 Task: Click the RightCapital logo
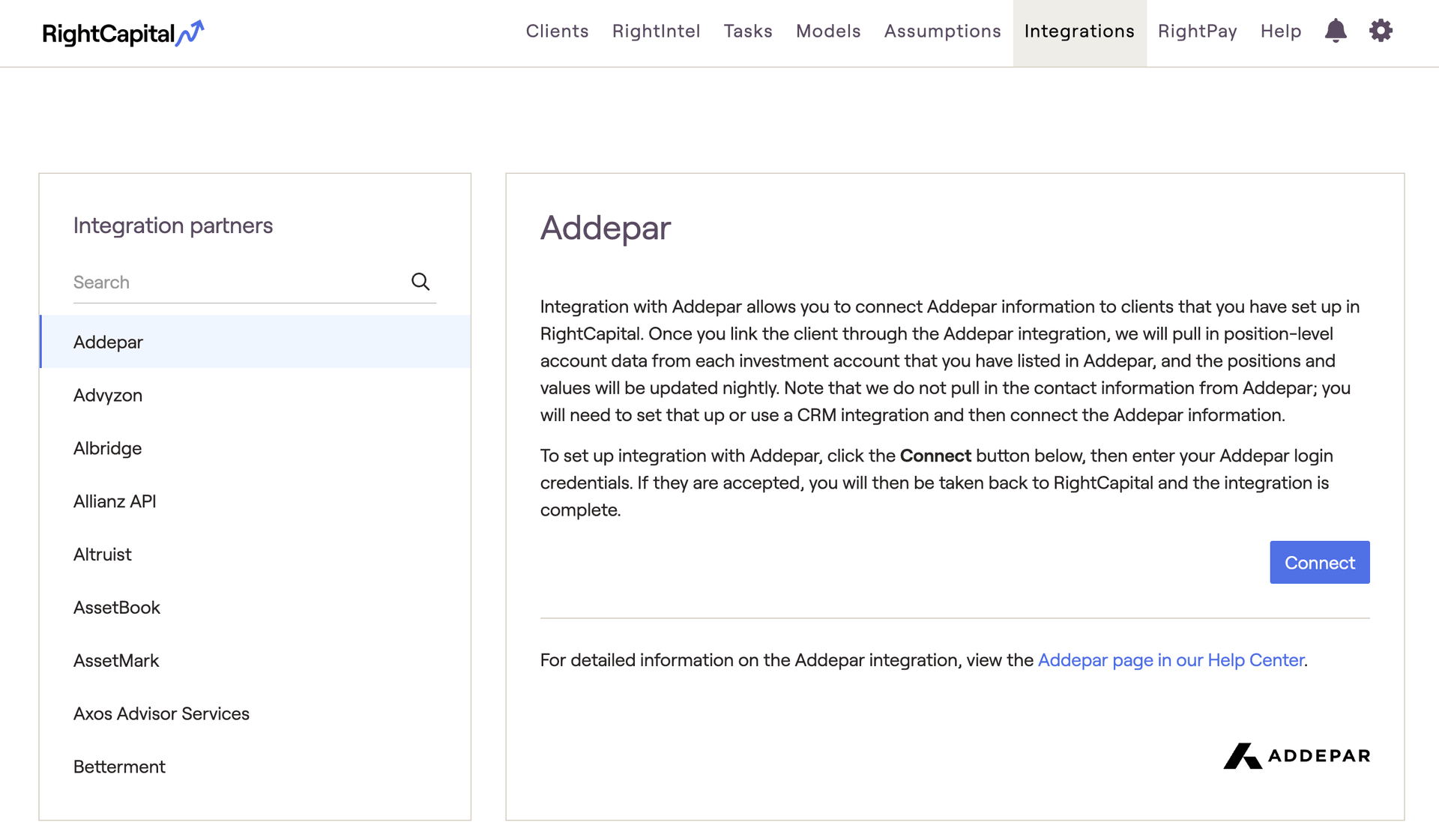coord(123,33)
